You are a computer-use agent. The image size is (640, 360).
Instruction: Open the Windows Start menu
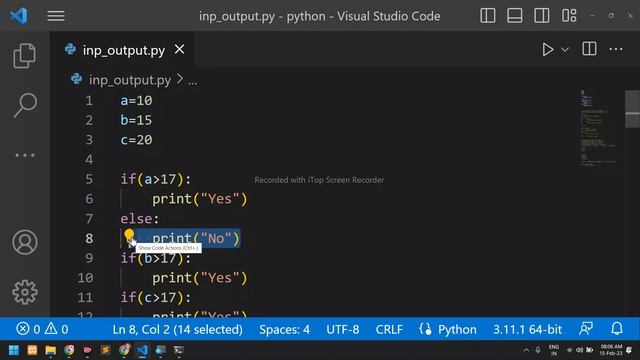[x=14, y=350]
